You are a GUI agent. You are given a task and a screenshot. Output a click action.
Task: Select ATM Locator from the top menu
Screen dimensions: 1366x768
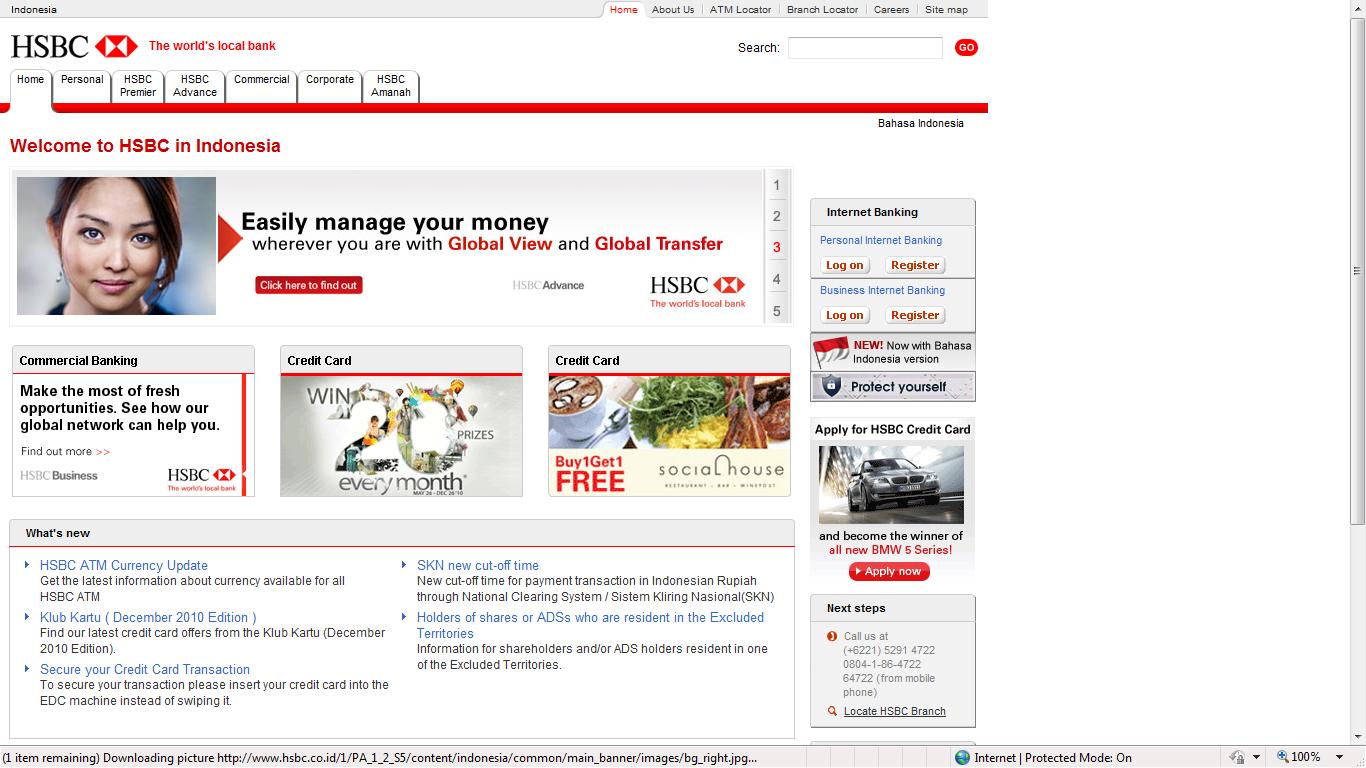click(x=740, y=9)
